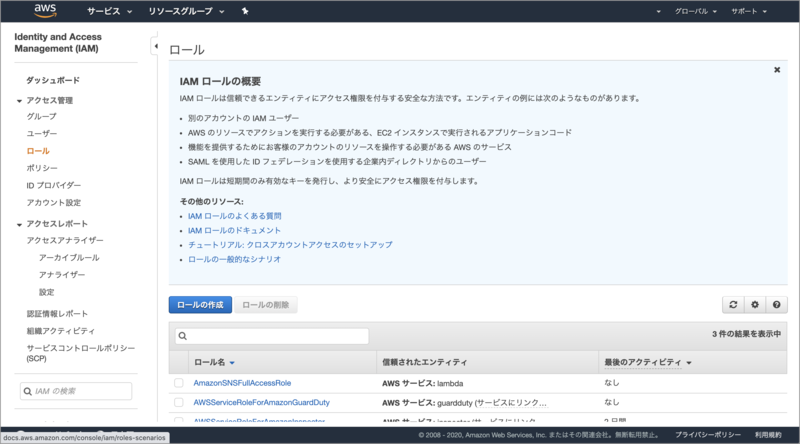Collapse the アクセスレポート section

(19, 225)
